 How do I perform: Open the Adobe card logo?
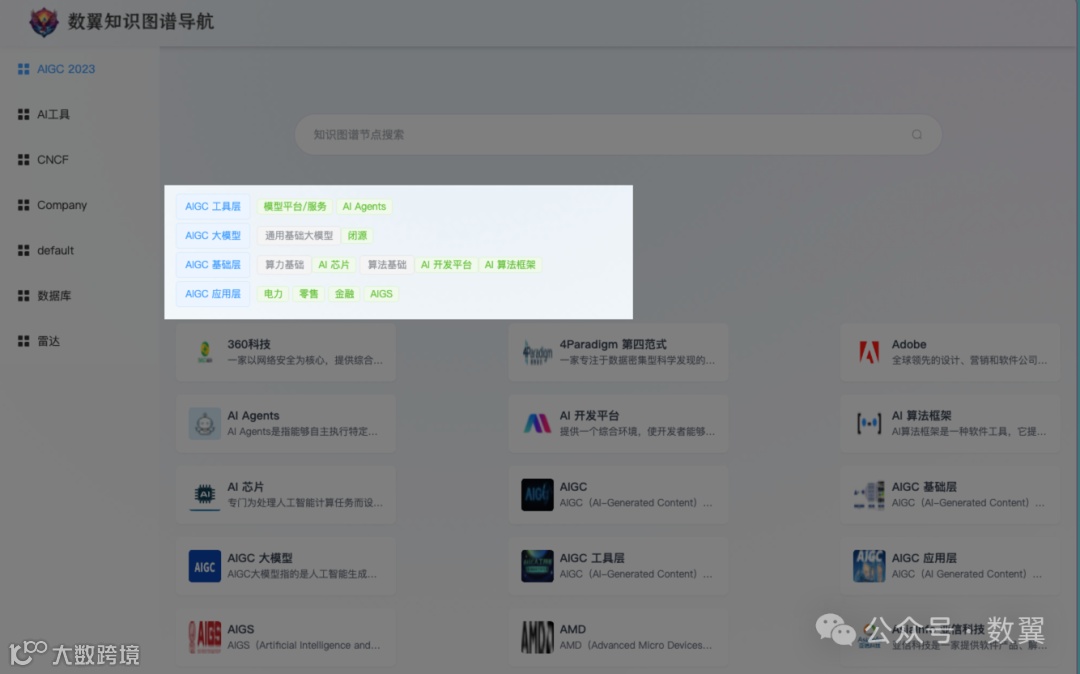coord(869,352)
